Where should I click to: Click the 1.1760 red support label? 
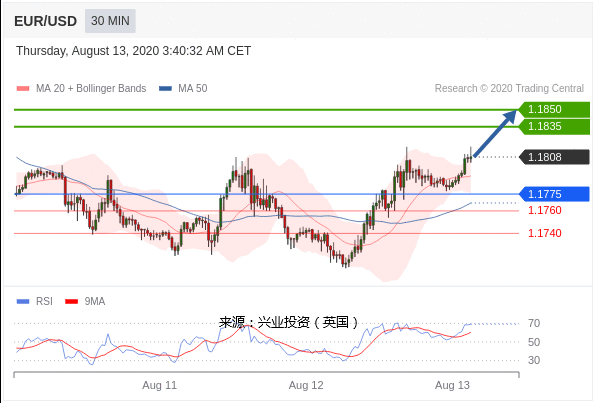tap(545, 210)
